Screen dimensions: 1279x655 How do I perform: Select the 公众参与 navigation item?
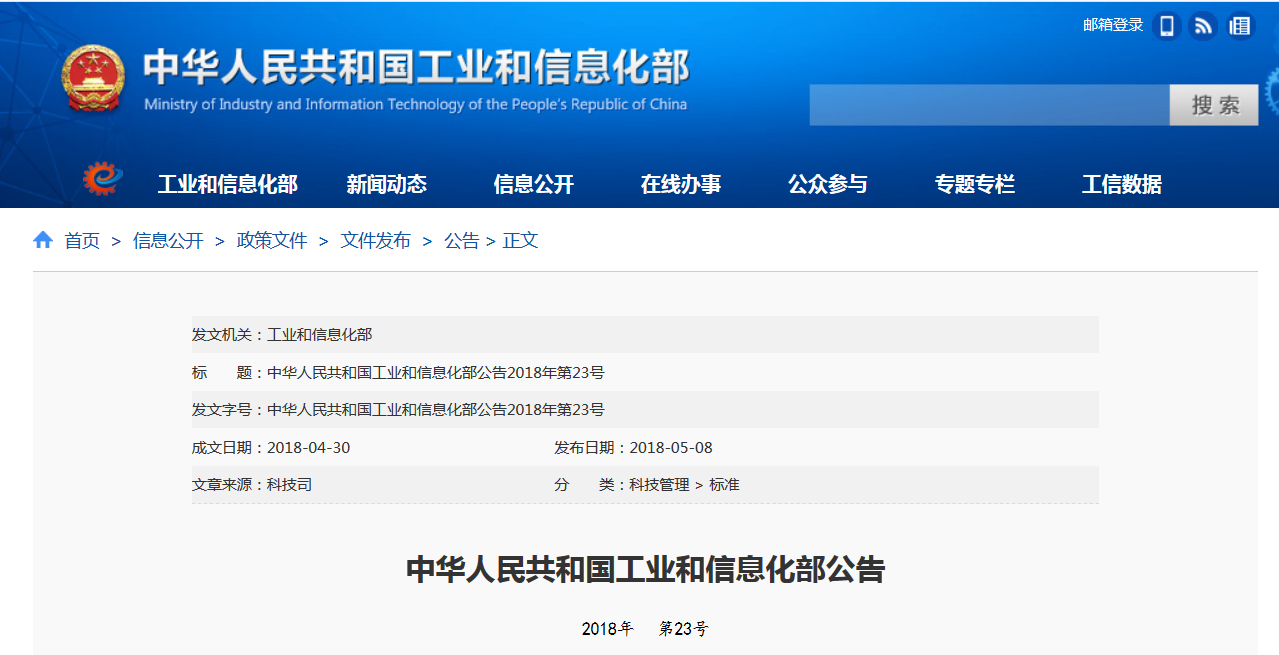point(827,184)
